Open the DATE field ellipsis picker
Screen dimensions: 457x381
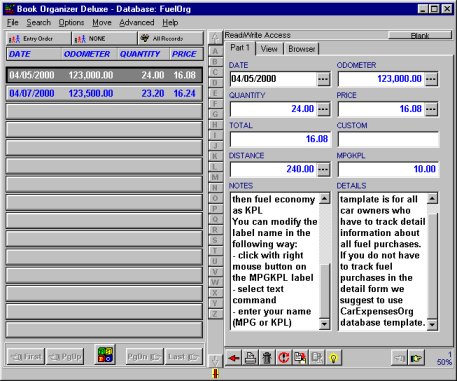323,79
